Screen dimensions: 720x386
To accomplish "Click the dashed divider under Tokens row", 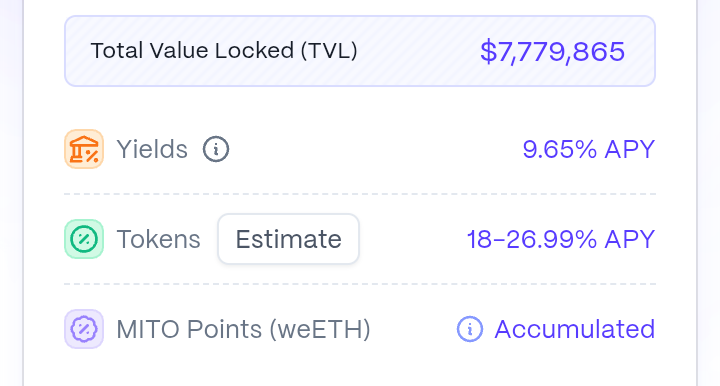I will pyautogui.click(x=360, y=284).
